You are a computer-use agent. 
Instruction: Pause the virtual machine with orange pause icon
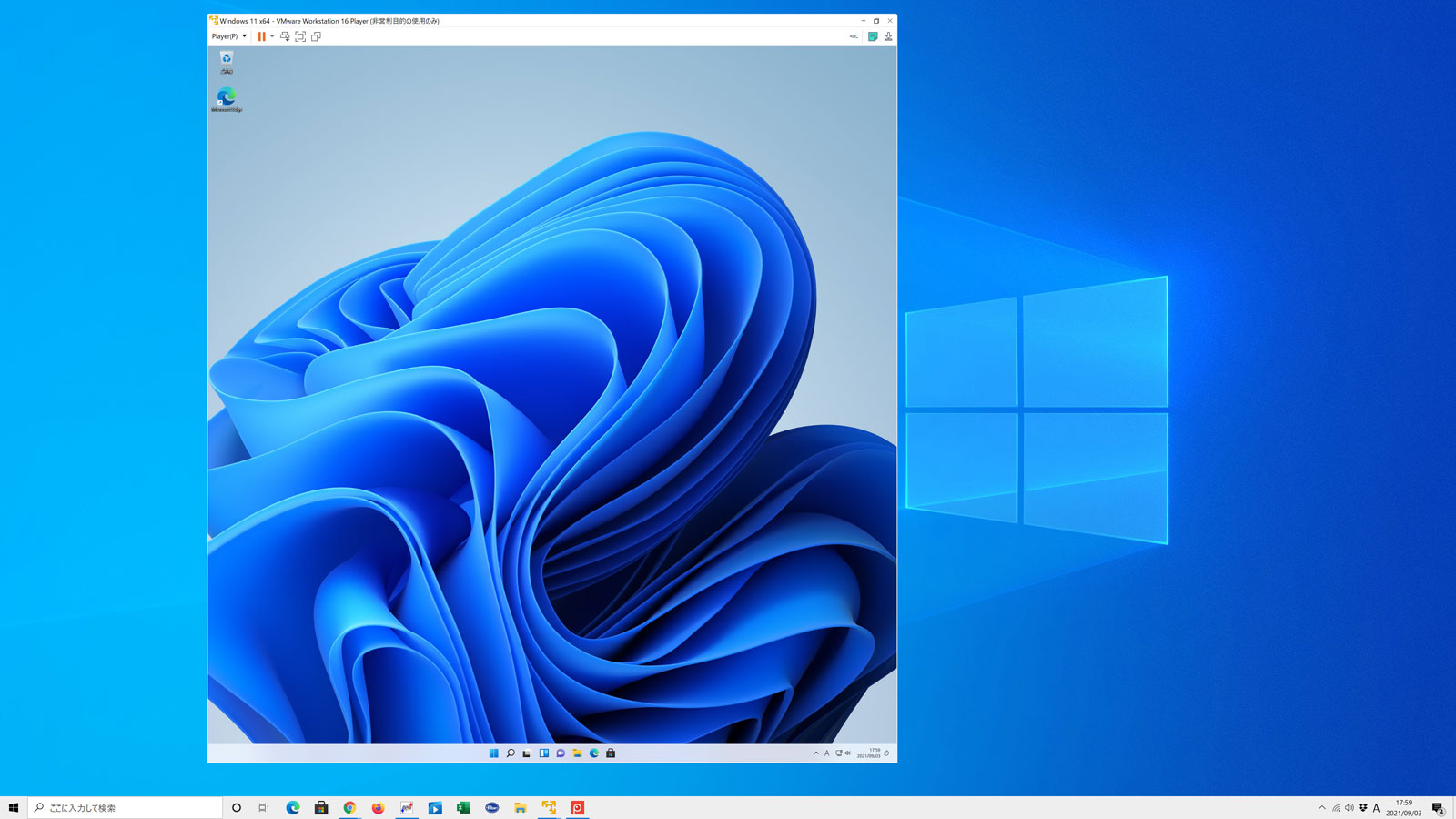[261, 36]
